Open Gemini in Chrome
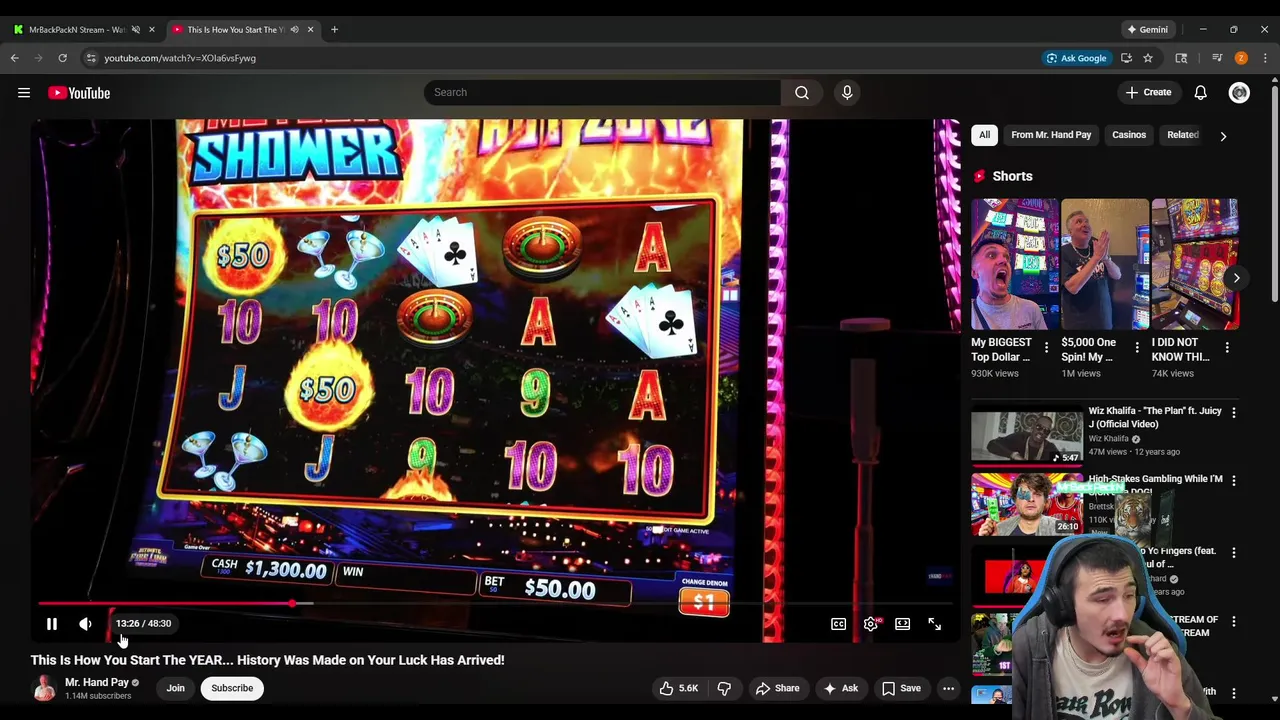1280x720 pixels. 1147,29
